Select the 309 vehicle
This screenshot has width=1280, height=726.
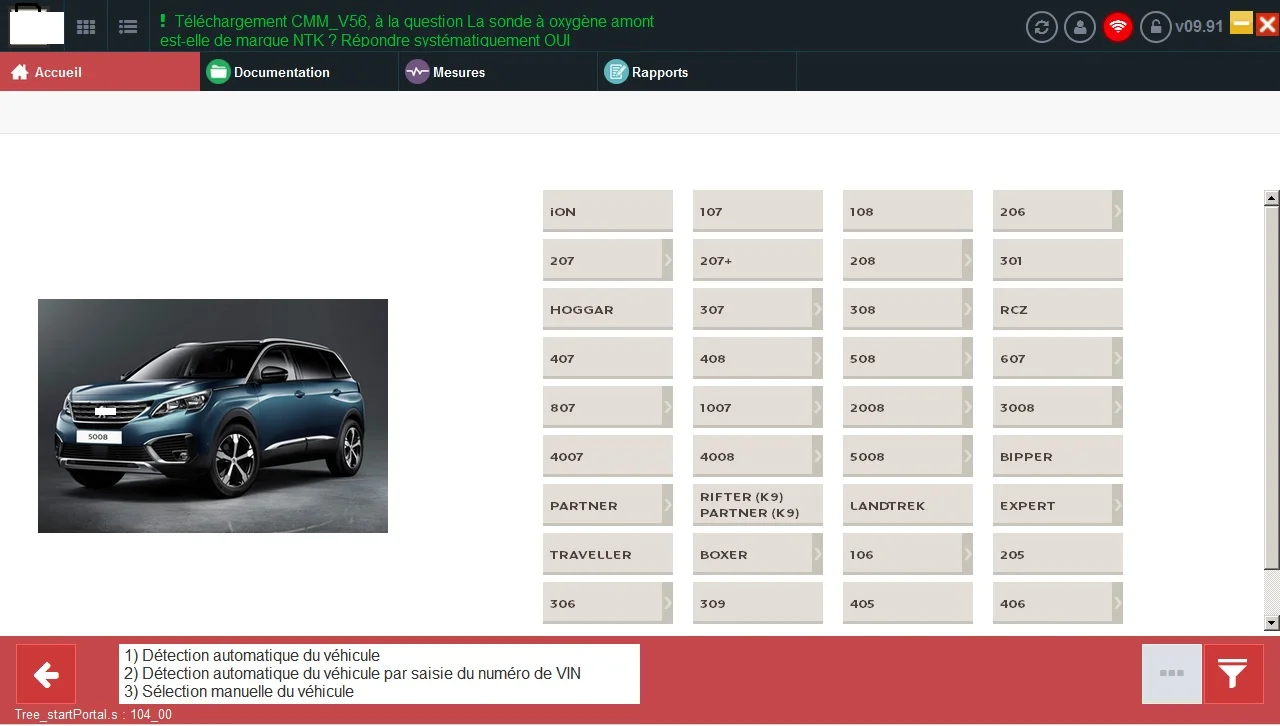pos(758,603)
